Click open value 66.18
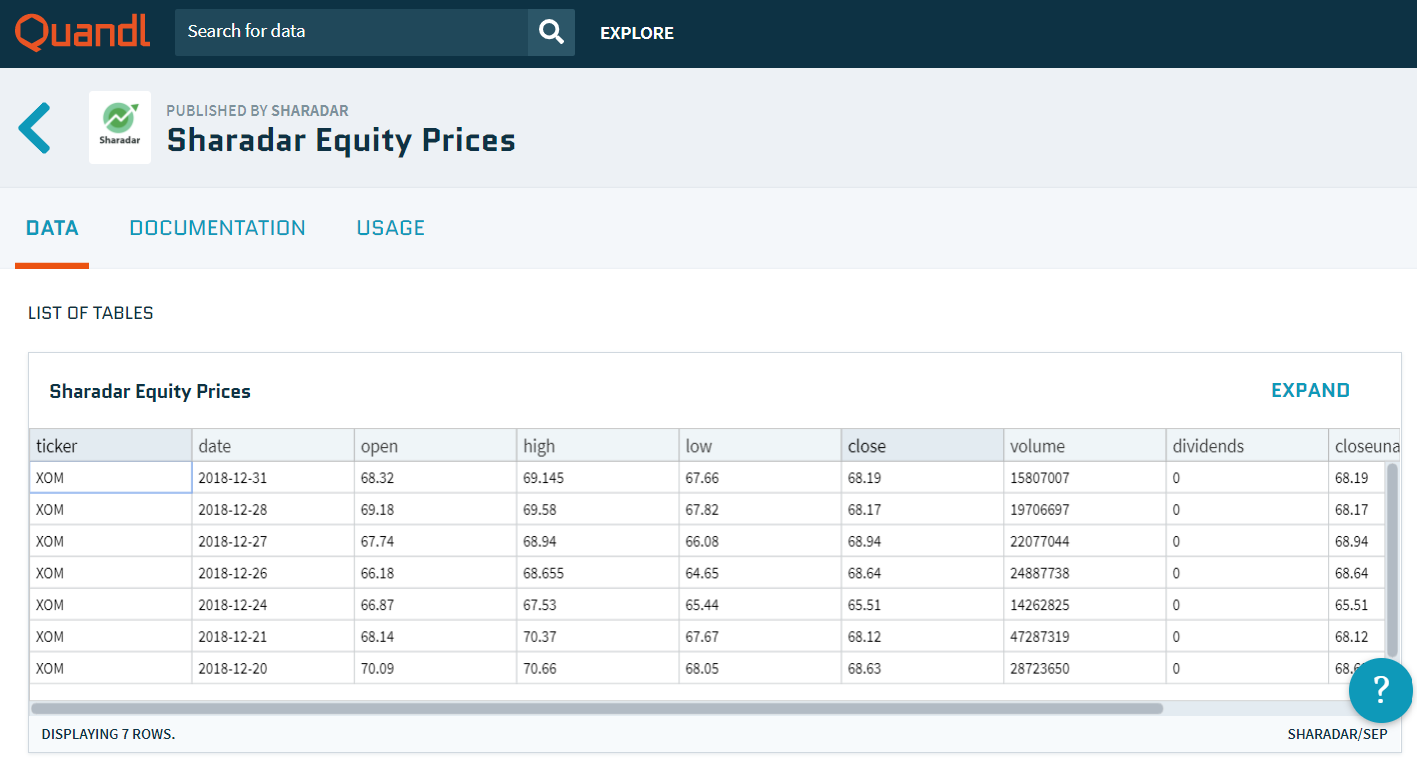This screenshot has width=1417, height=761. click(435, 573)
